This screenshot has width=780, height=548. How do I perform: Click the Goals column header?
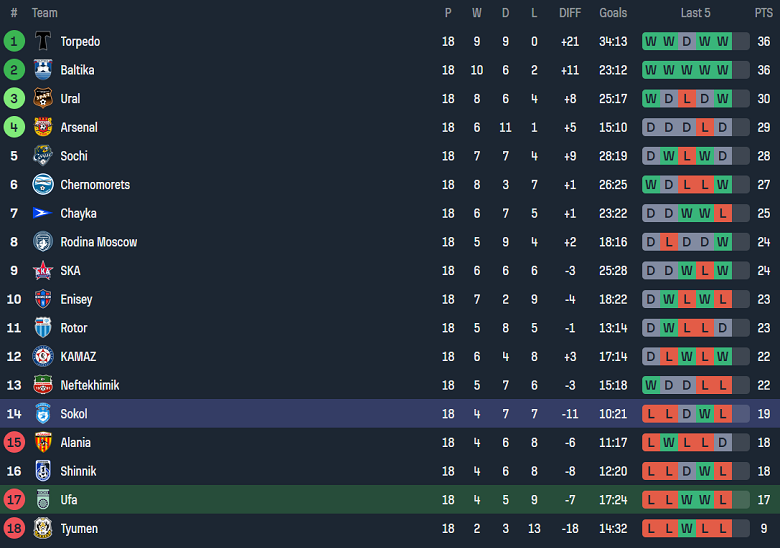tap(613, 13)
